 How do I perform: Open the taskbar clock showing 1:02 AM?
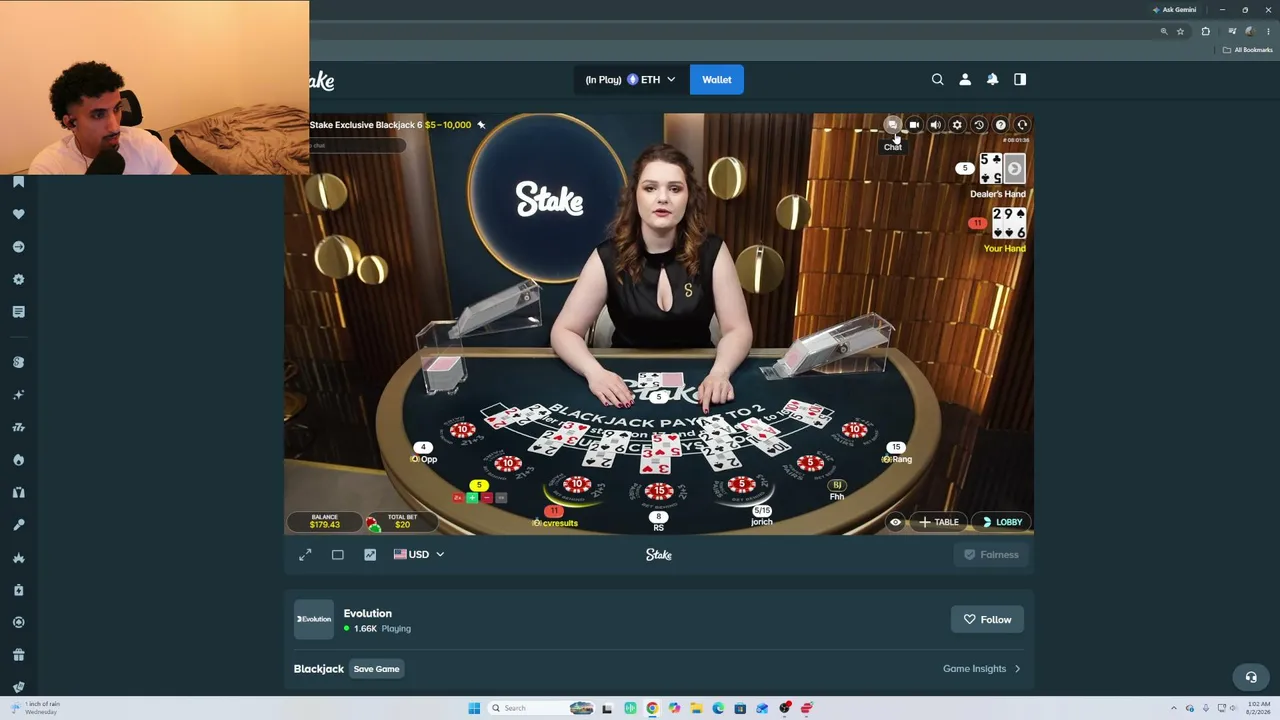(1259, 708)
